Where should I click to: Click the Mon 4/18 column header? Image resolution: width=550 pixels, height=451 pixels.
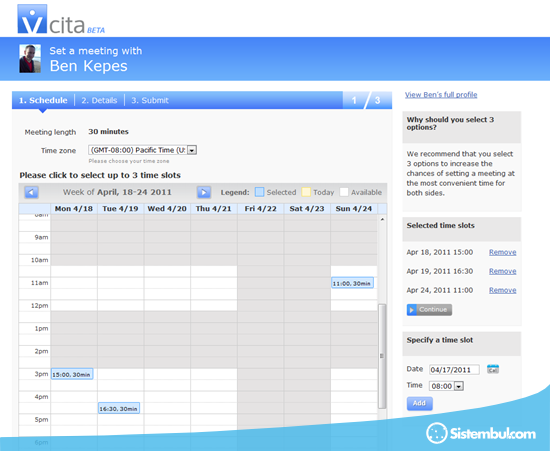click(x=74, y=209)
